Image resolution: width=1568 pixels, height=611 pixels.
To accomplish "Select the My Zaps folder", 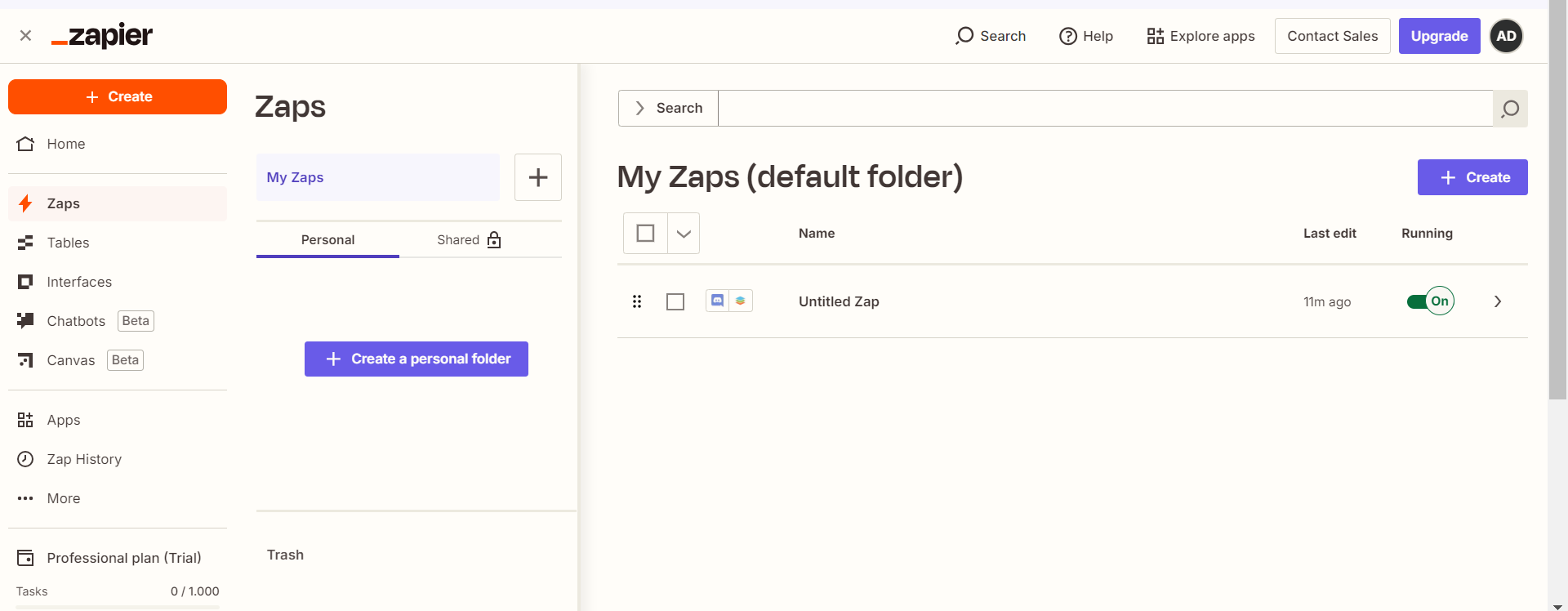I will pos(378,177).
